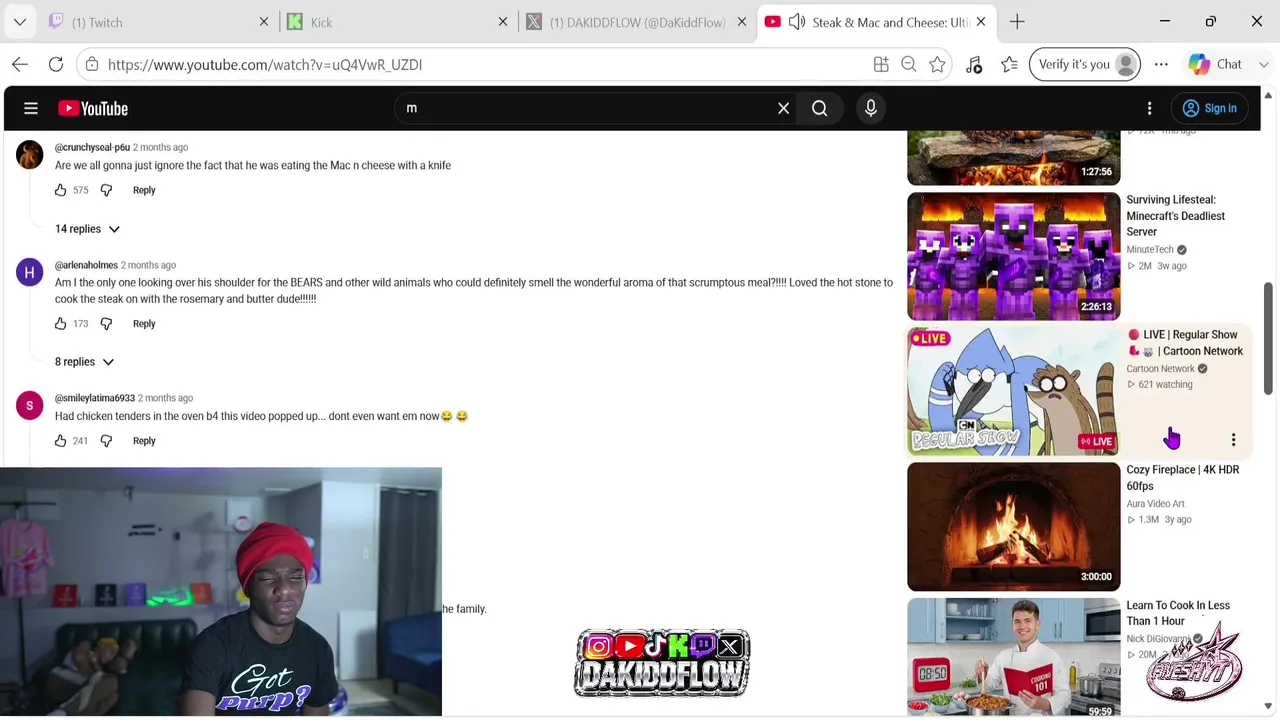Dislike the arlenaholmes comment
The image size is (1280, 720).
point(106,324)
